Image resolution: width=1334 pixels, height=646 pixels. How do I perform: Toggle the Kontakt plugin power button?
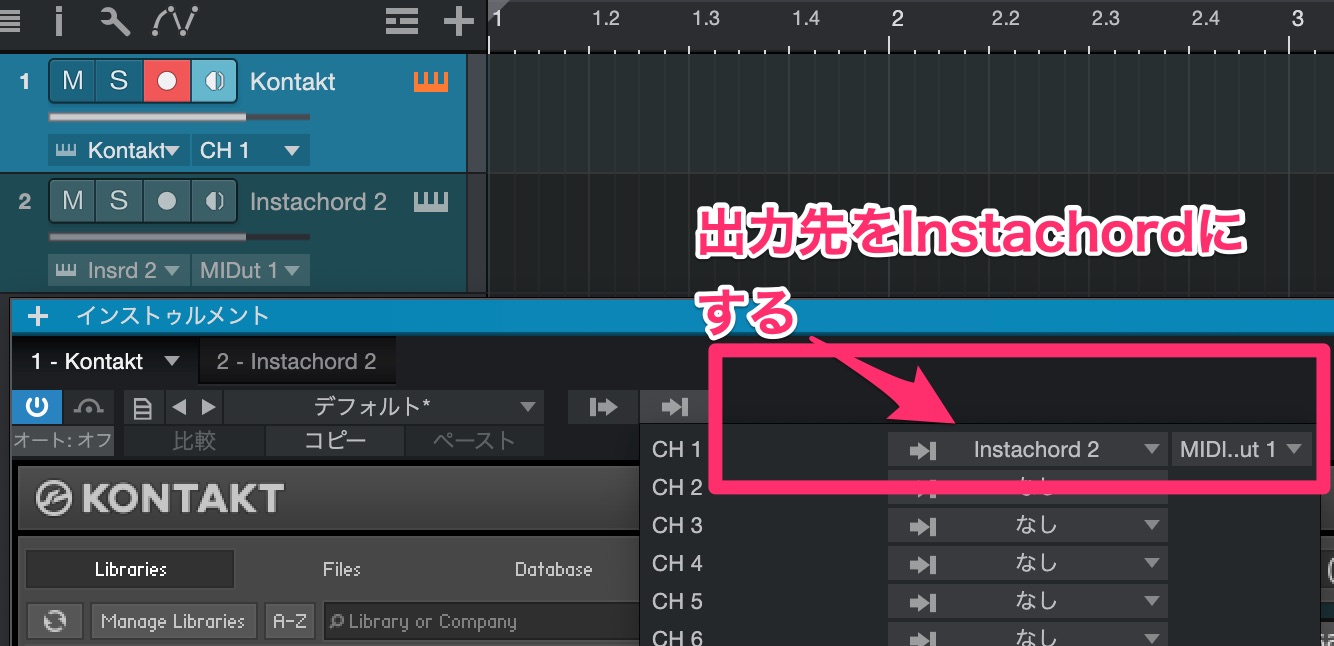coord(37,407)
